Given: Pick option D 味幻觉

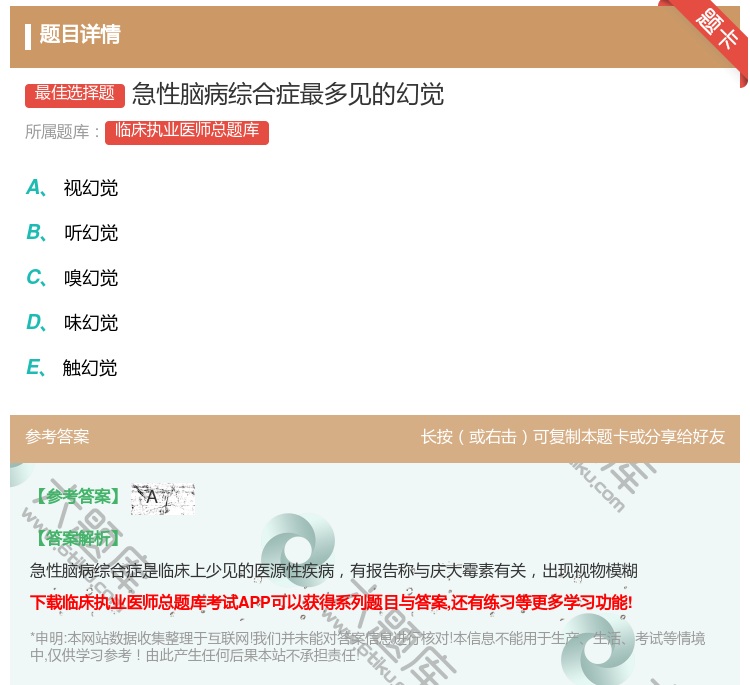Looking at the screenshot, I should click(72, 323).
